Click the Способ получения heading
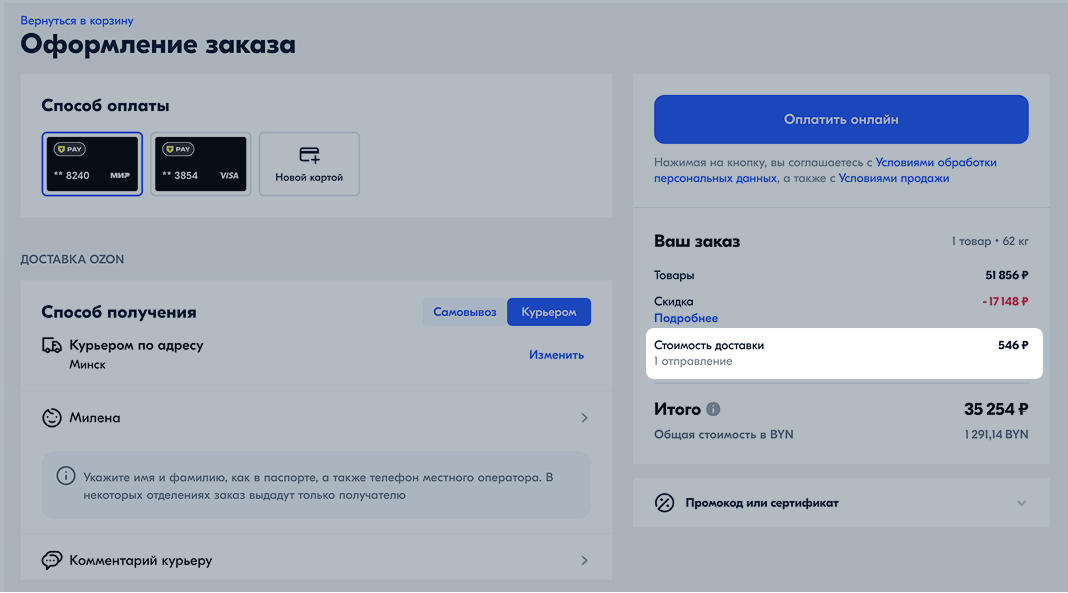This screenshot has width=1068, height=593. click(x=119, y=312)
